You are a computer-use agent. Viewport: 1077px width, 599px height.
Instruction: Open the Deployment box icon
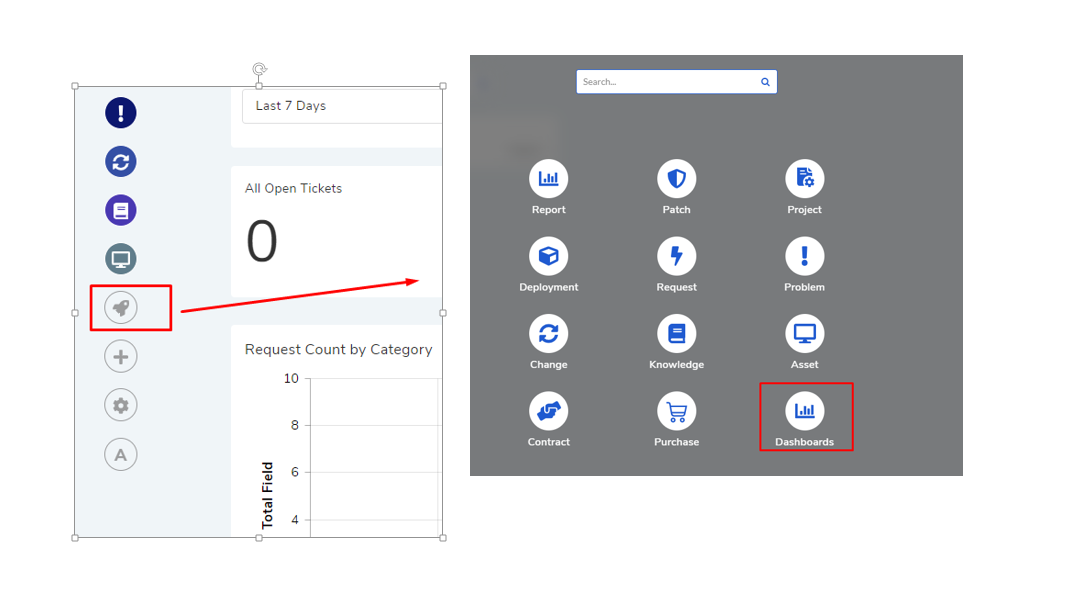tap(548, 256)
